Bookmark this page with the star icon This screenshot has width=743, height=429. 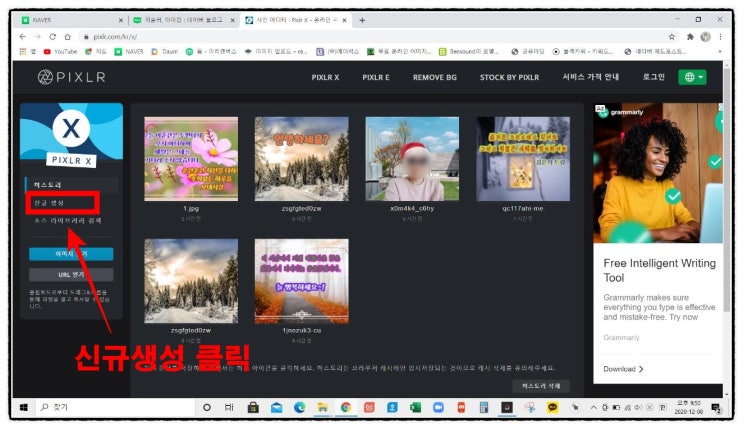[x=671, y=37]
